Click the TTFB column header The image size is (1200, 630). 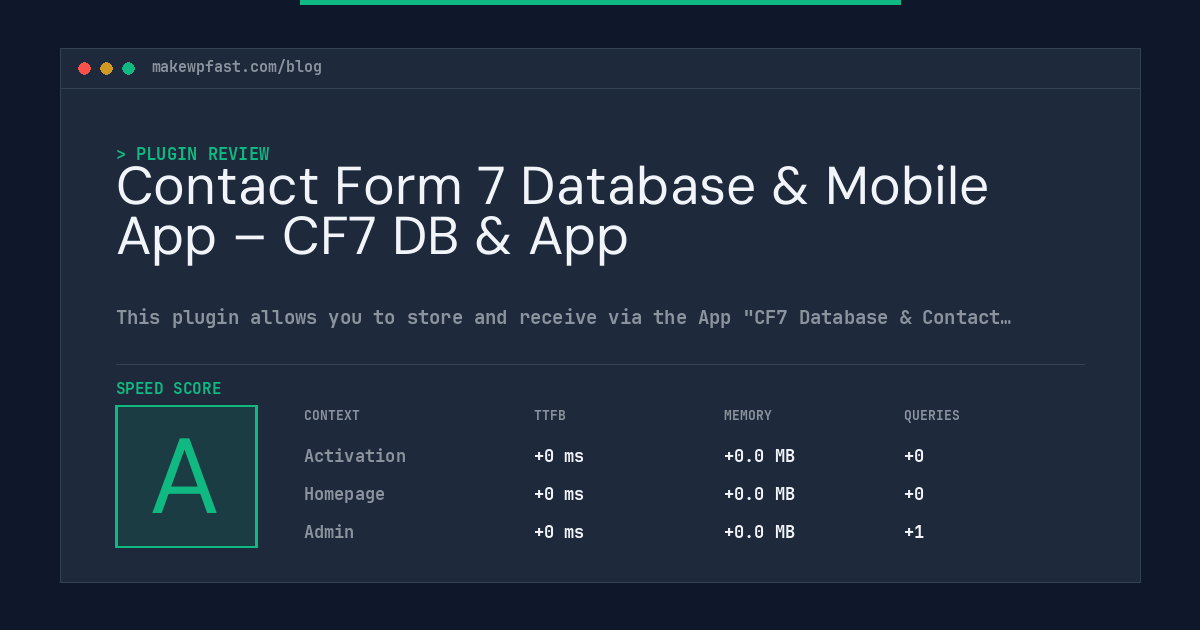click(550, 416)
